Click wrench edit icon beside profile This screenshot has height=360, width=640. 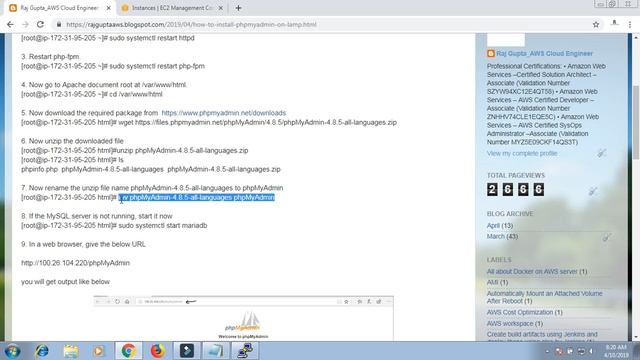click(x=601, y=153)
